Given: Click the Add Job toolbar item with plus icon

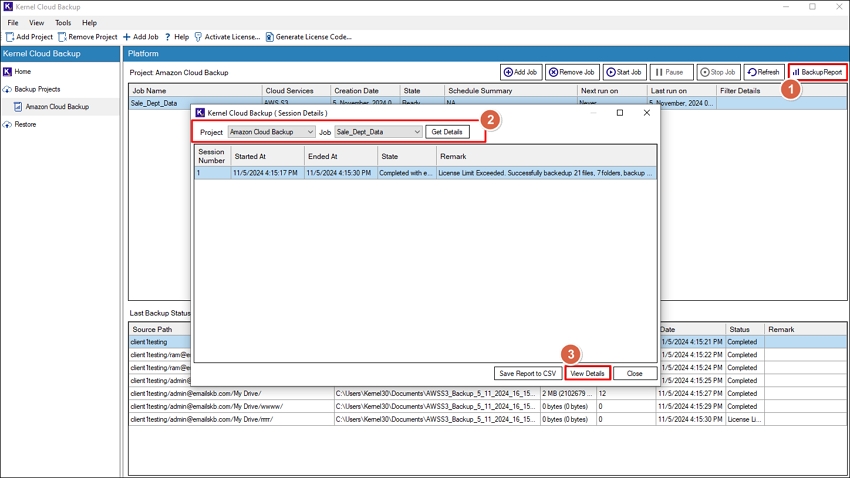Looking at the screenshot, I should pyautogui.click(x=141, y=37).
